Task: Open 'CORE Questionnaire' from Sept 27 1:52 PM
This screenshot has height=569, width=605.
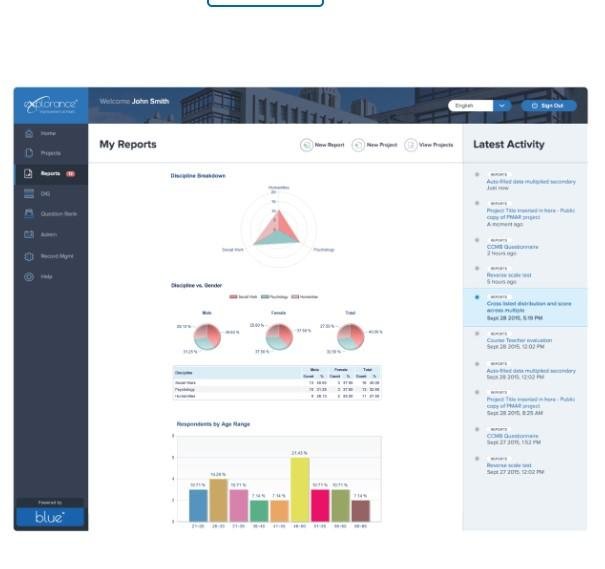Action: [x=512, y=436]
